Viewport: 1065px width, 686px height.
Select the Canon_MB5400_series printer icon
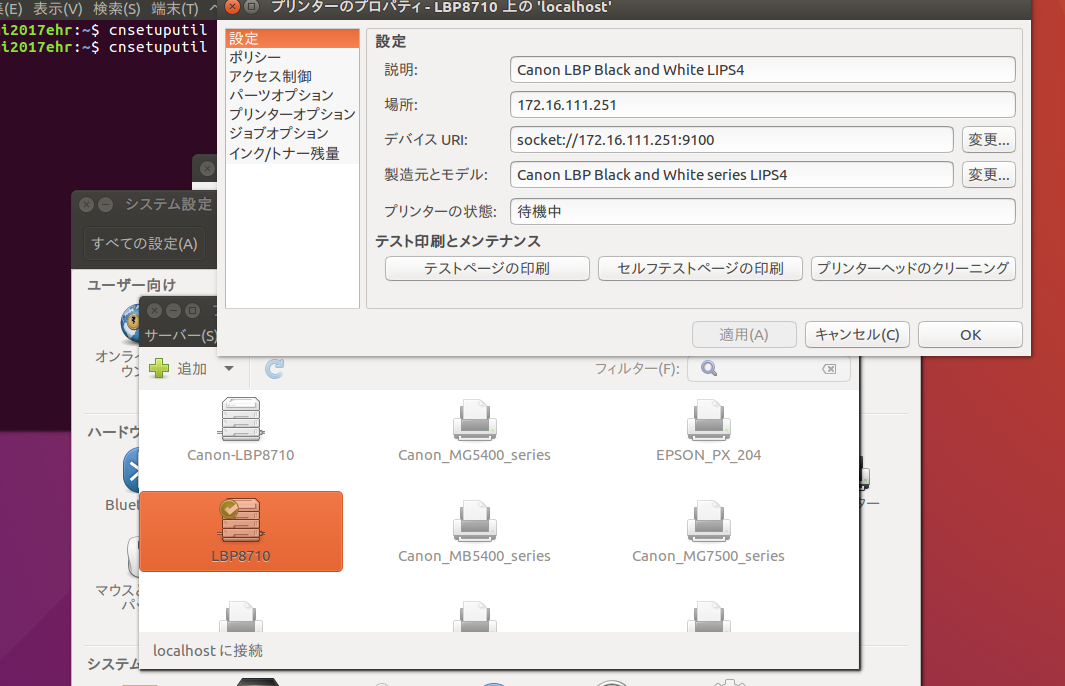[x=474, y=520]
